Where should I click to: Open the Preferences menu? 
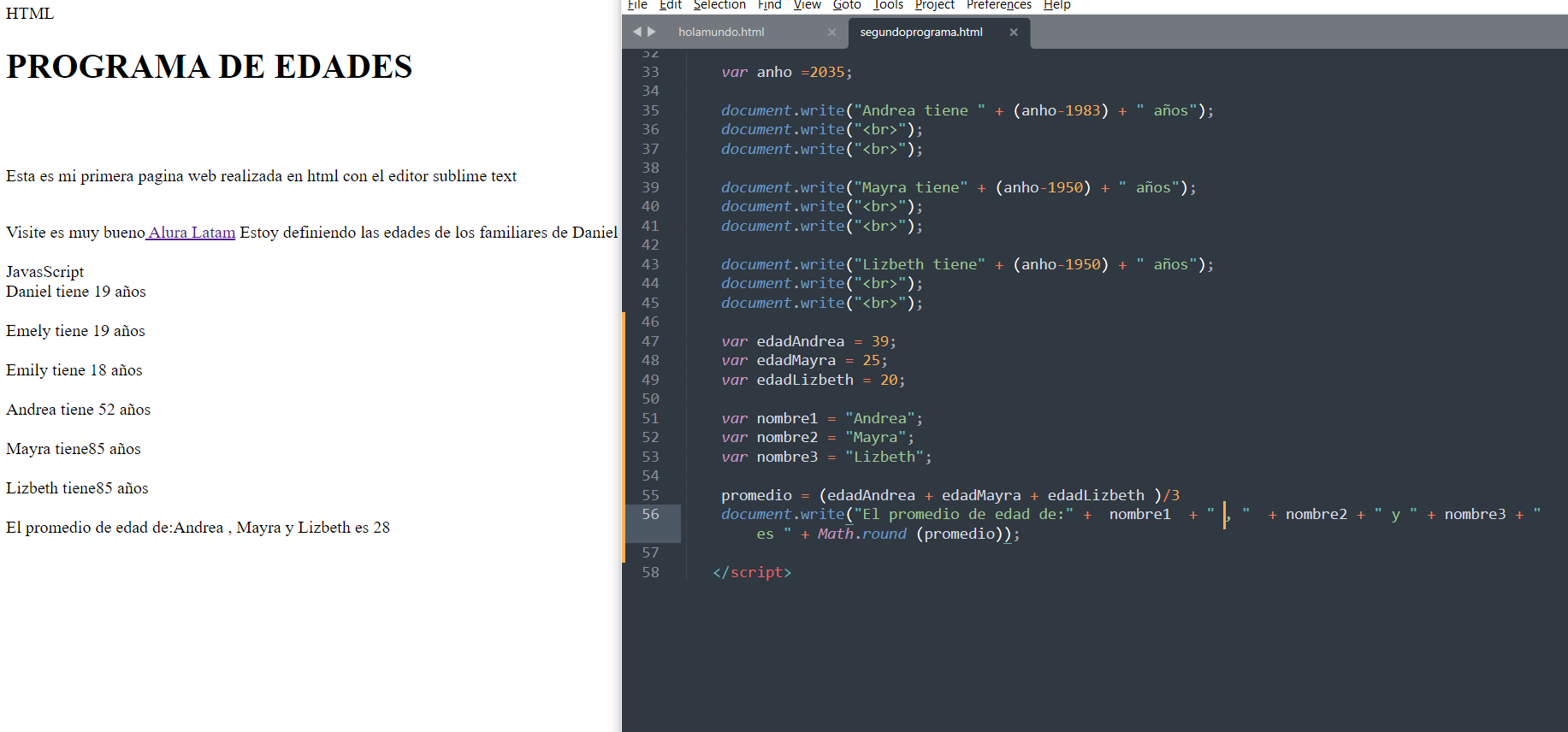pos(998,5)
